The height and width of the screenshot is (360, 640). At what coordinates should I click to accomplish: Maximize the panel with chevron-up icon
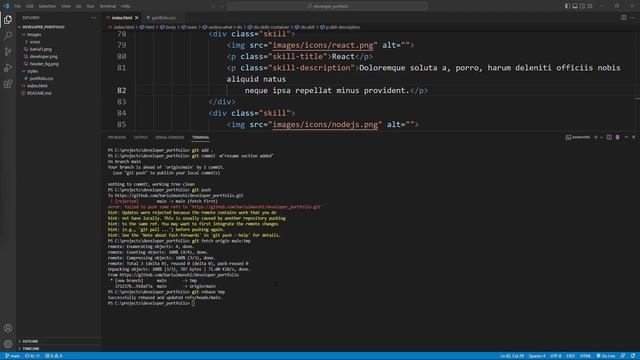point(626,138)
